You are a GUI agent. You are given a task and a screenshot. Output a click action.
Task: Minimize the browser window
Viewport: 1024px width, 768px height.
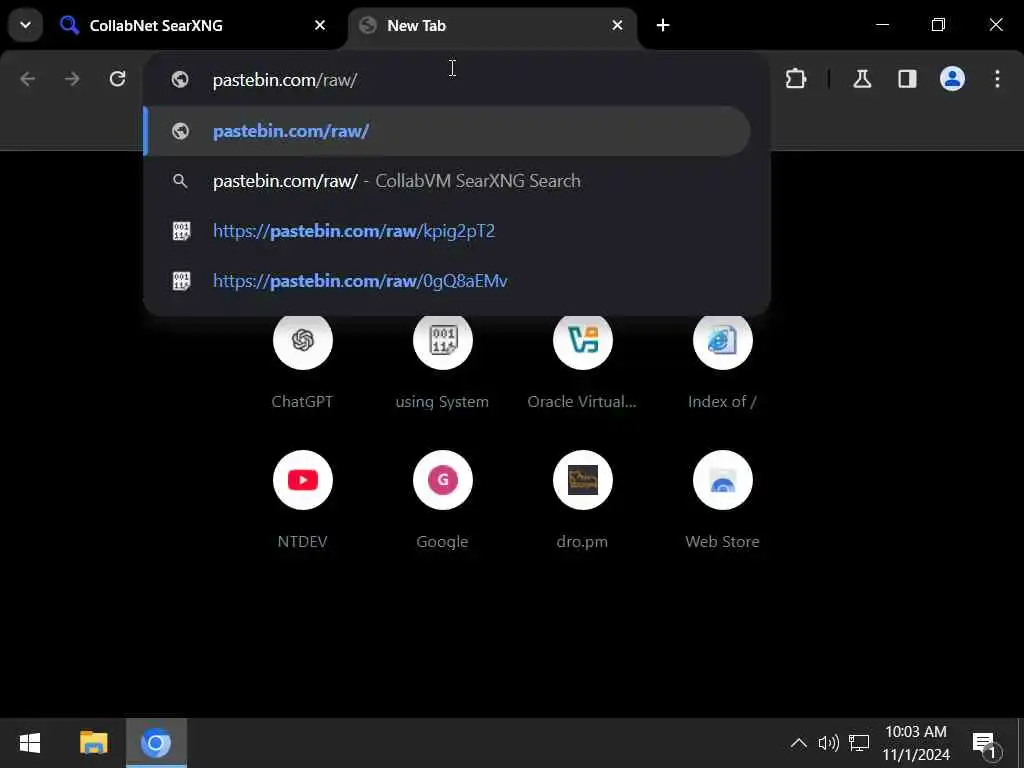click(x=882, y=25)
